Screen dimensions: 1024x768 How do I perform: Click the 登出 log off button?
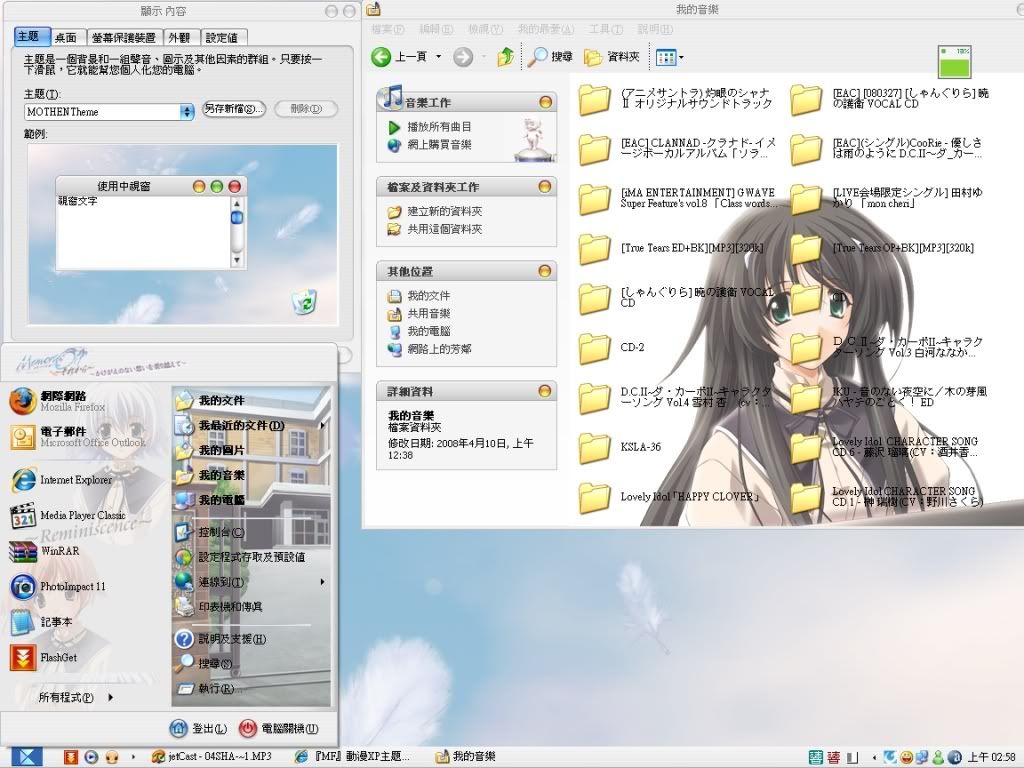[x=199, y=728]
